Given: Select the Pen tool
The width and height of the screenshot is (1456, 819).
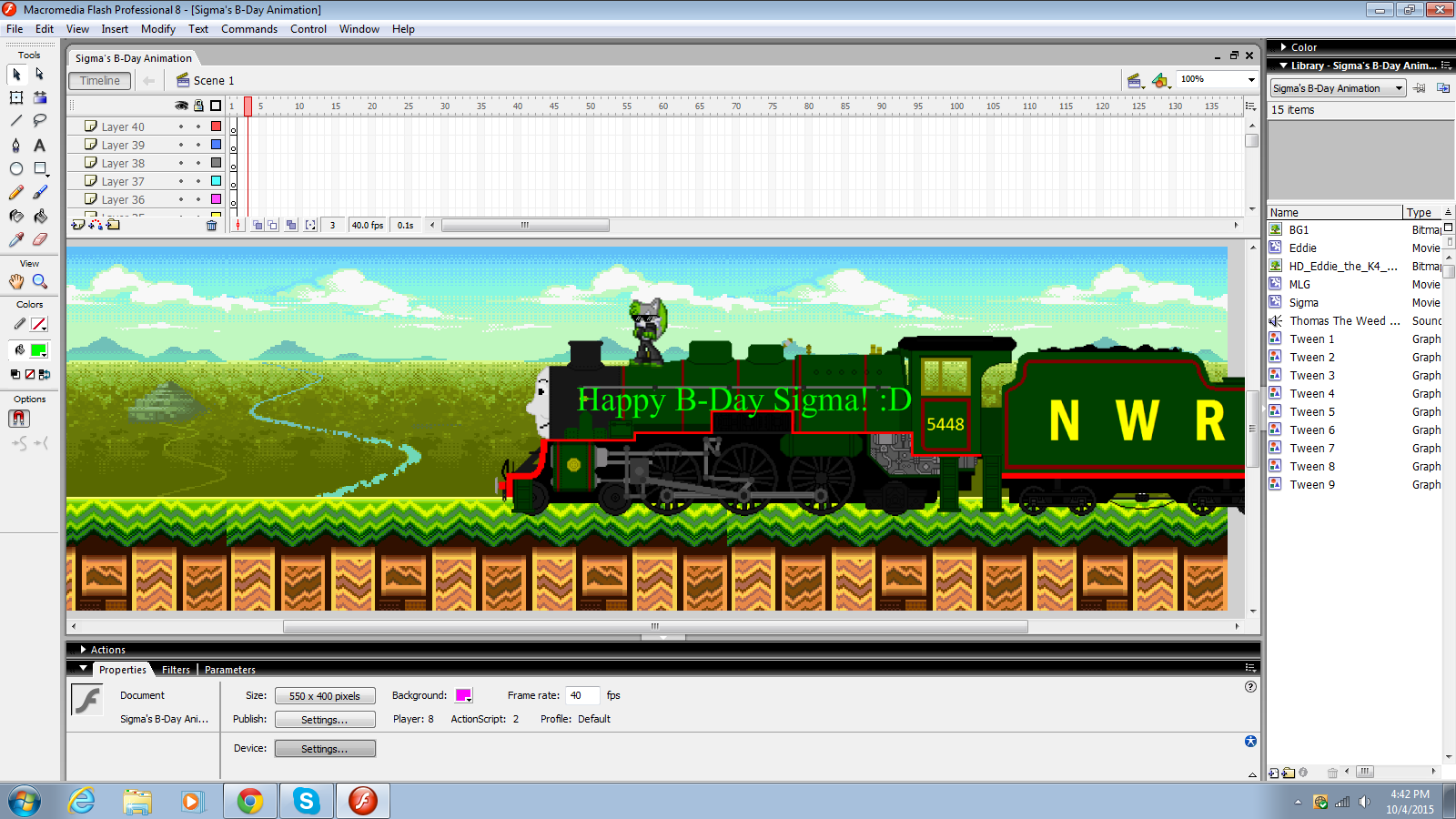Looking at the screenshot, I should [16, 145].
